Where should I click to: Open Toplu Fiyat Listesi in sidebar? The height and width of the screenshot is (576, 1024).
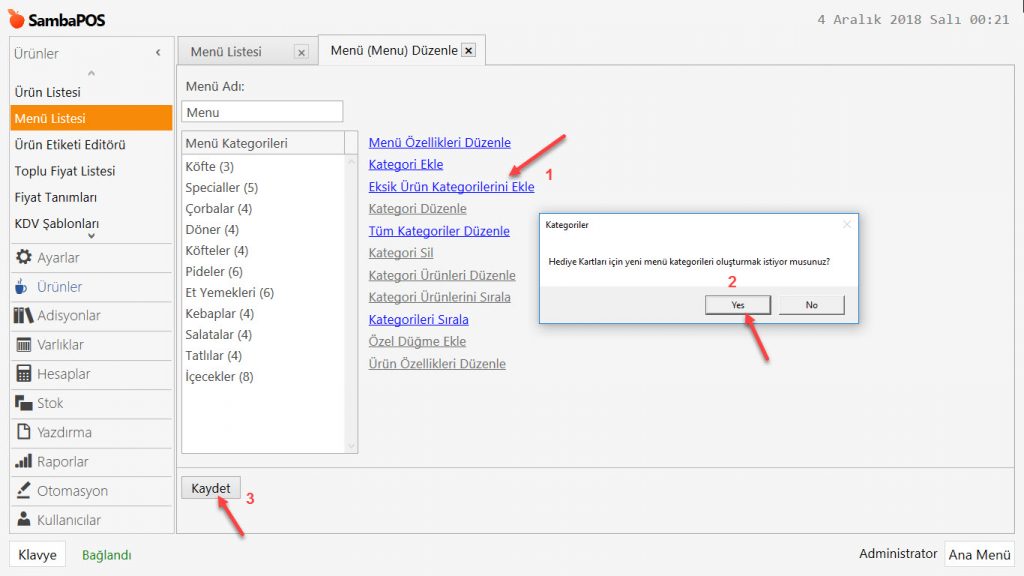[65, 171]
